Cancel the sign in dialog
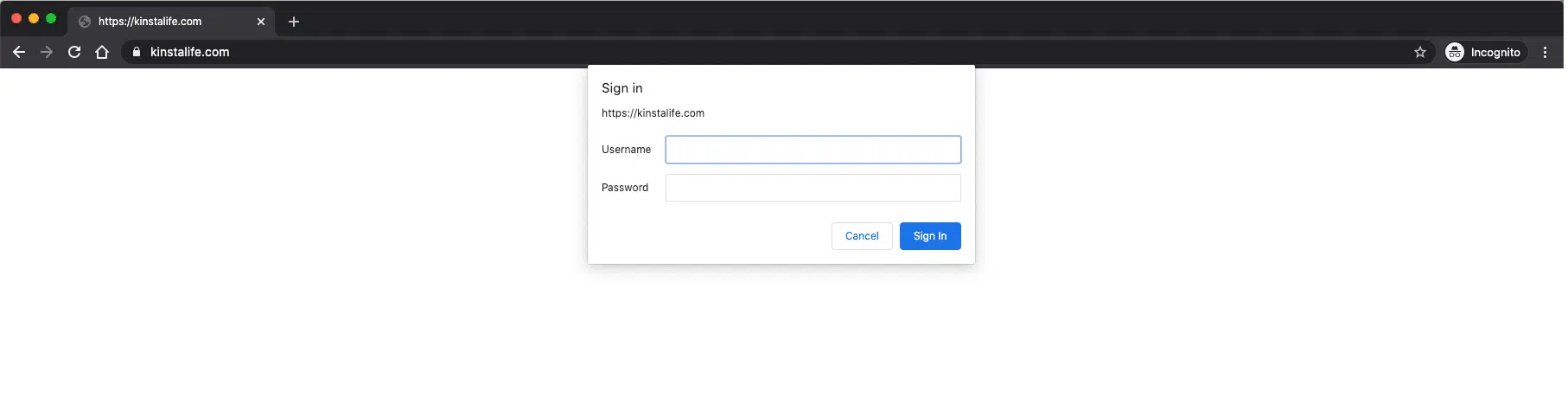 [862, 236]
